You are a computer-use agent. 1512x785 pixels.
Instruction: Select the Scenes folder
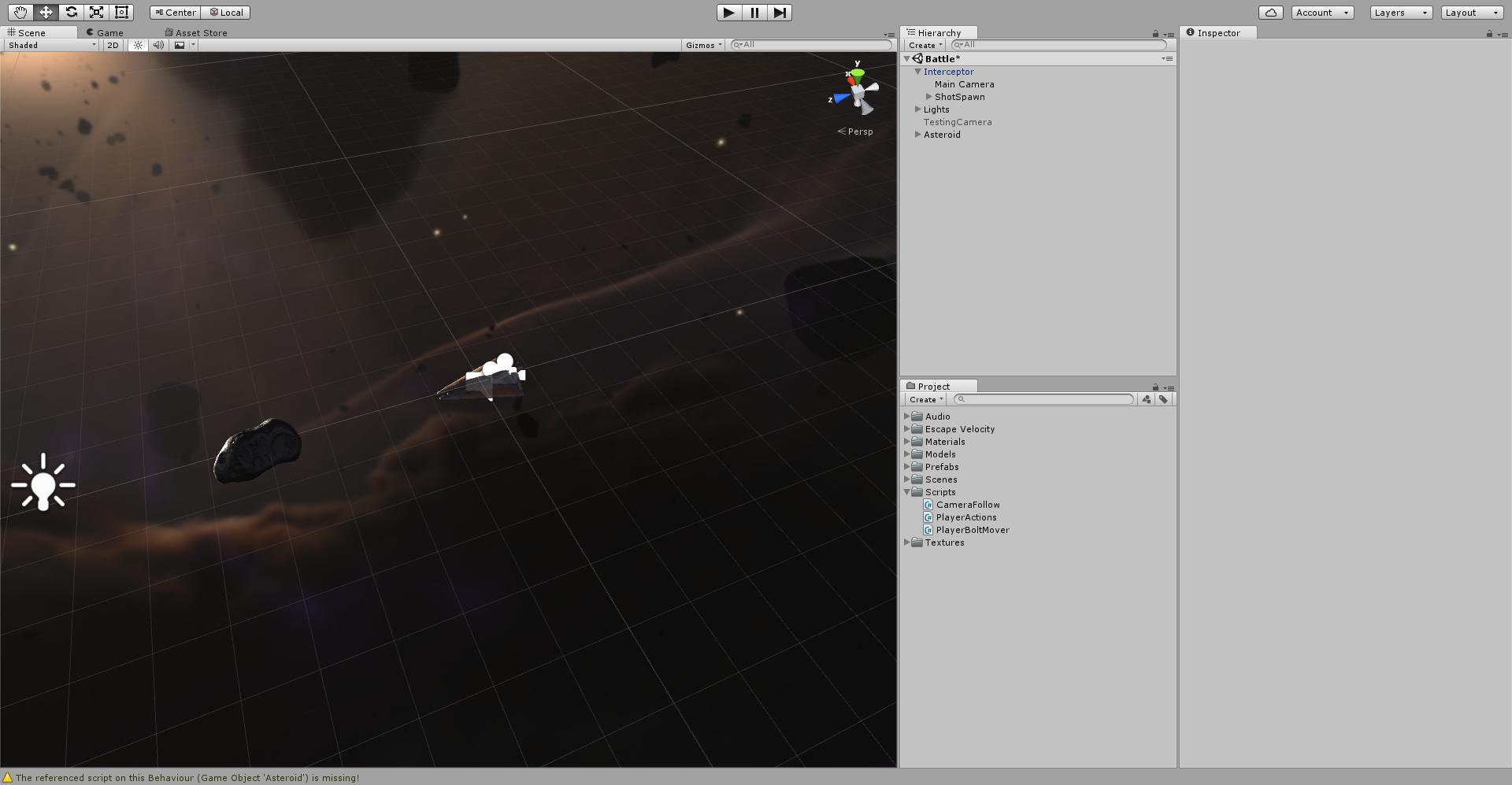tap(940, 480)
